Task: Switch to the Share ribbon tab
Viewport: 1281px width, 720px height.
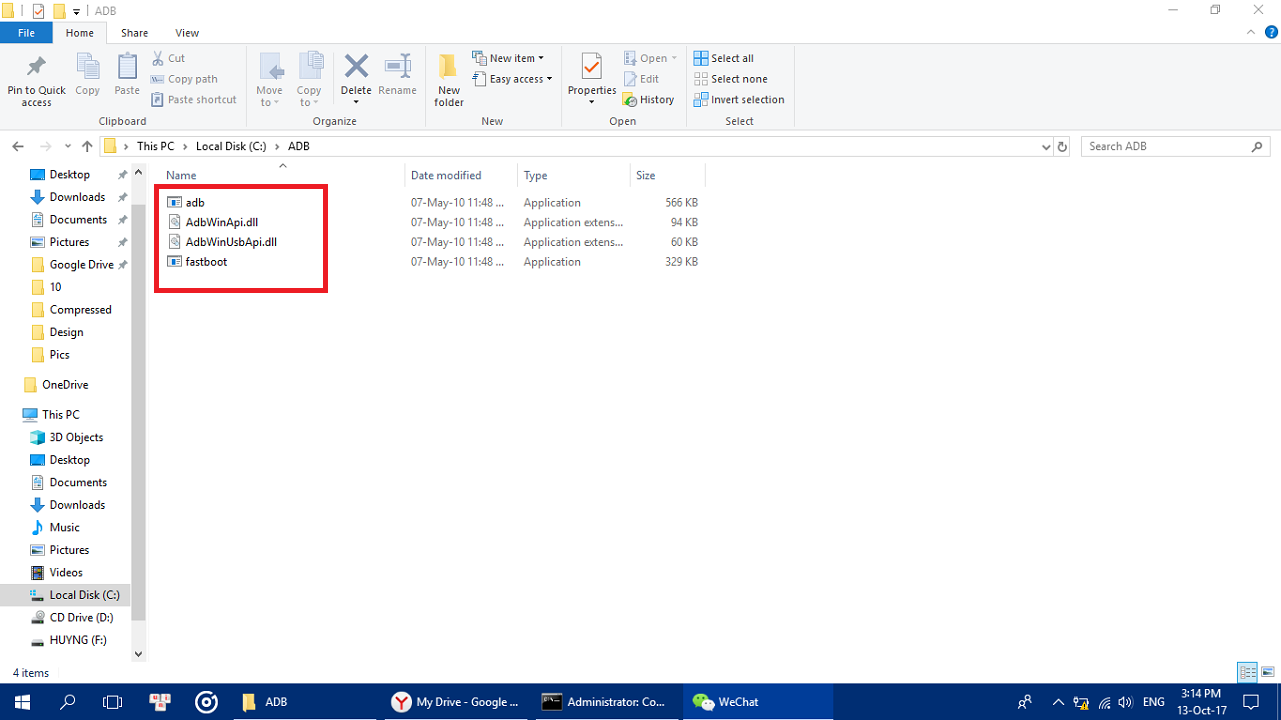Action: [x=134, y=33]
